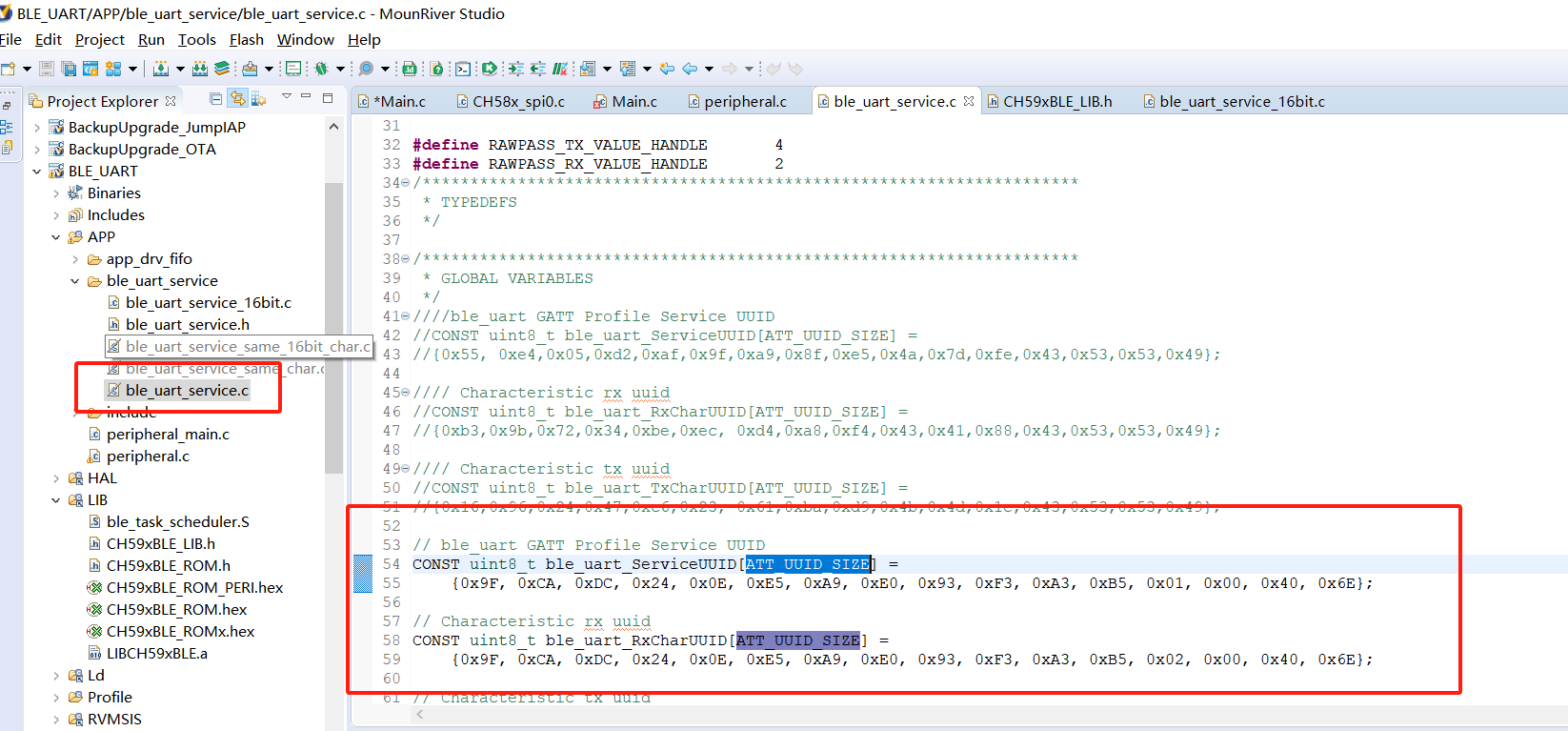
Task: Open the Tools menu
Action: tap(197, 40)
